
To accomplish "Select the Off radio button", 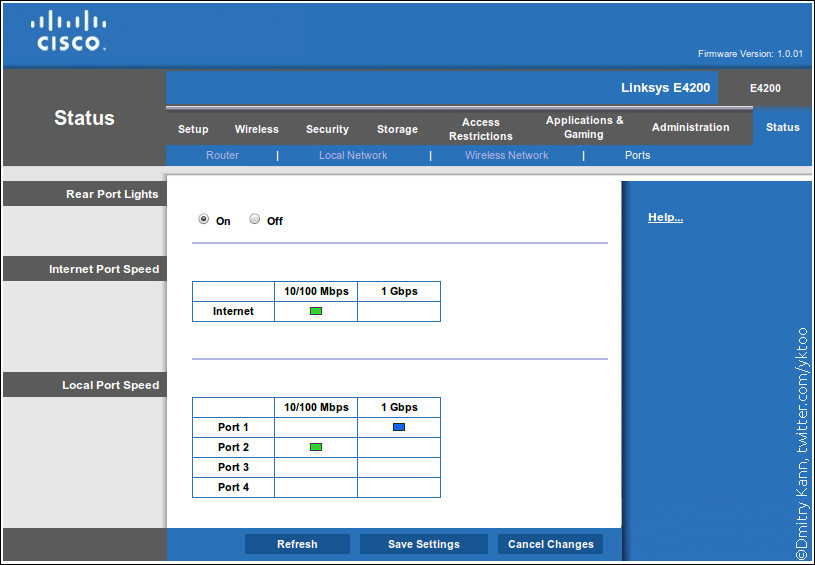I will pos(254,219).
